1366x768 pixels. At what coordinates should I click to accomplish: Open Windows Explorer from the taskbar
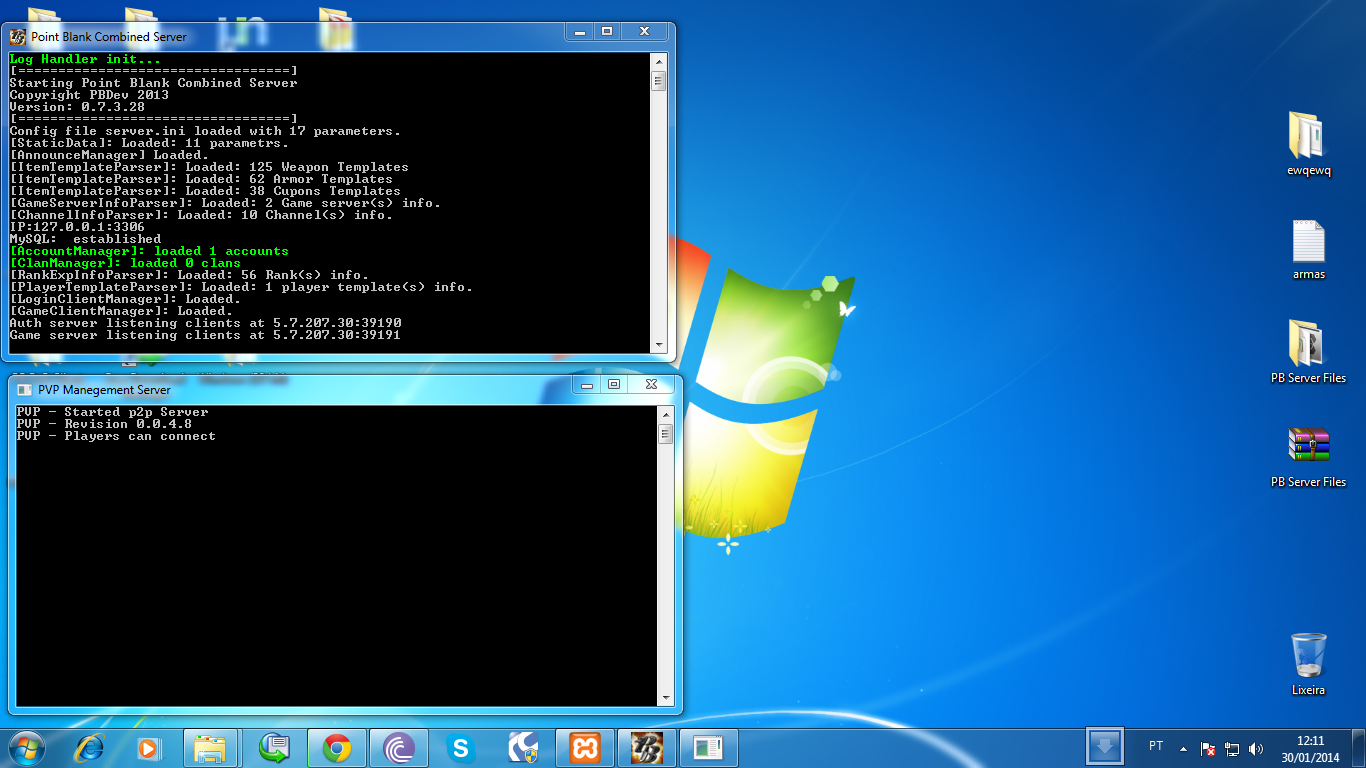(x=211, y=746)
